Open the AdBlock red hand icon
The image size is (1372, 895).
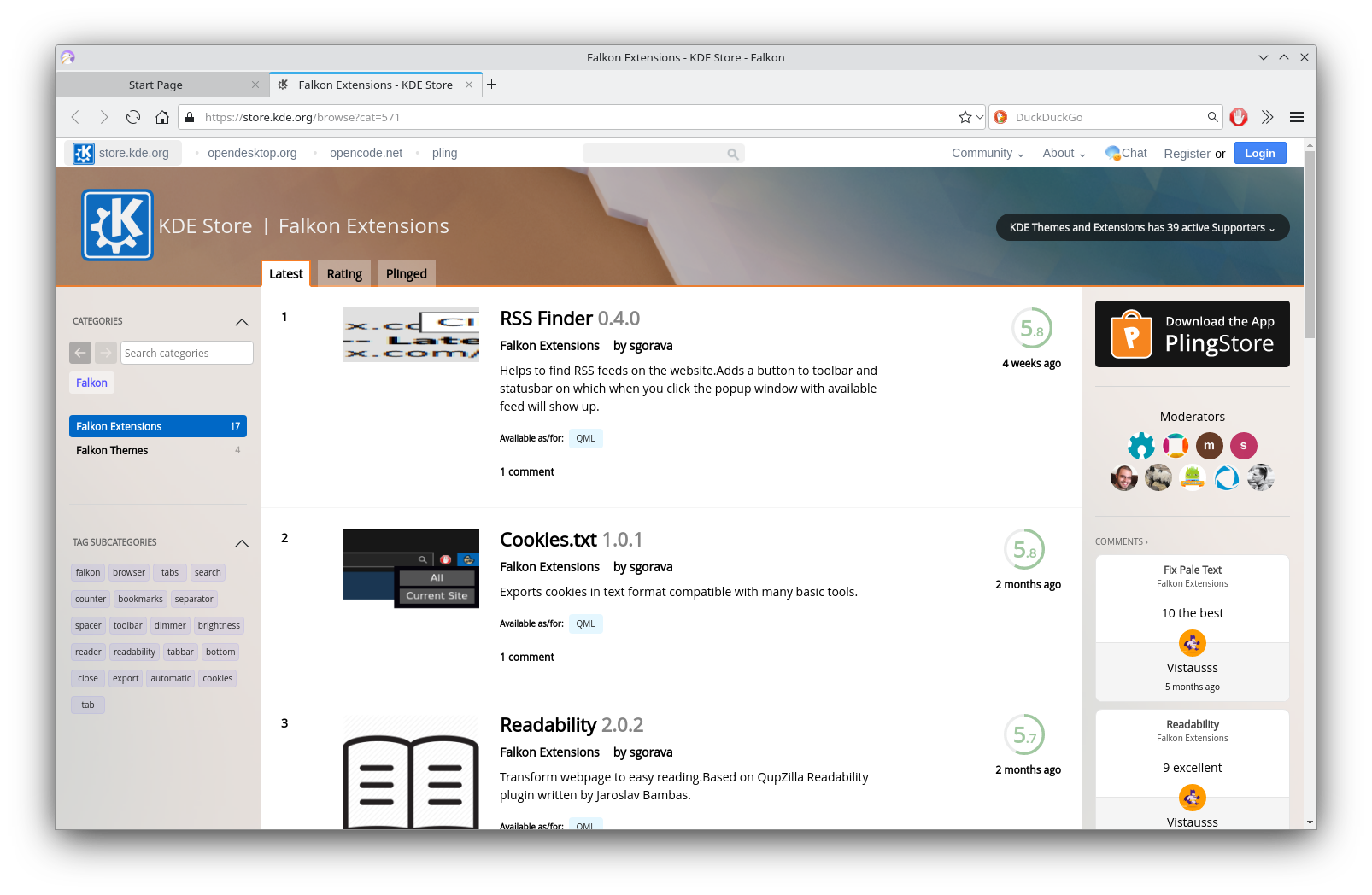[x=1239, y=117]
